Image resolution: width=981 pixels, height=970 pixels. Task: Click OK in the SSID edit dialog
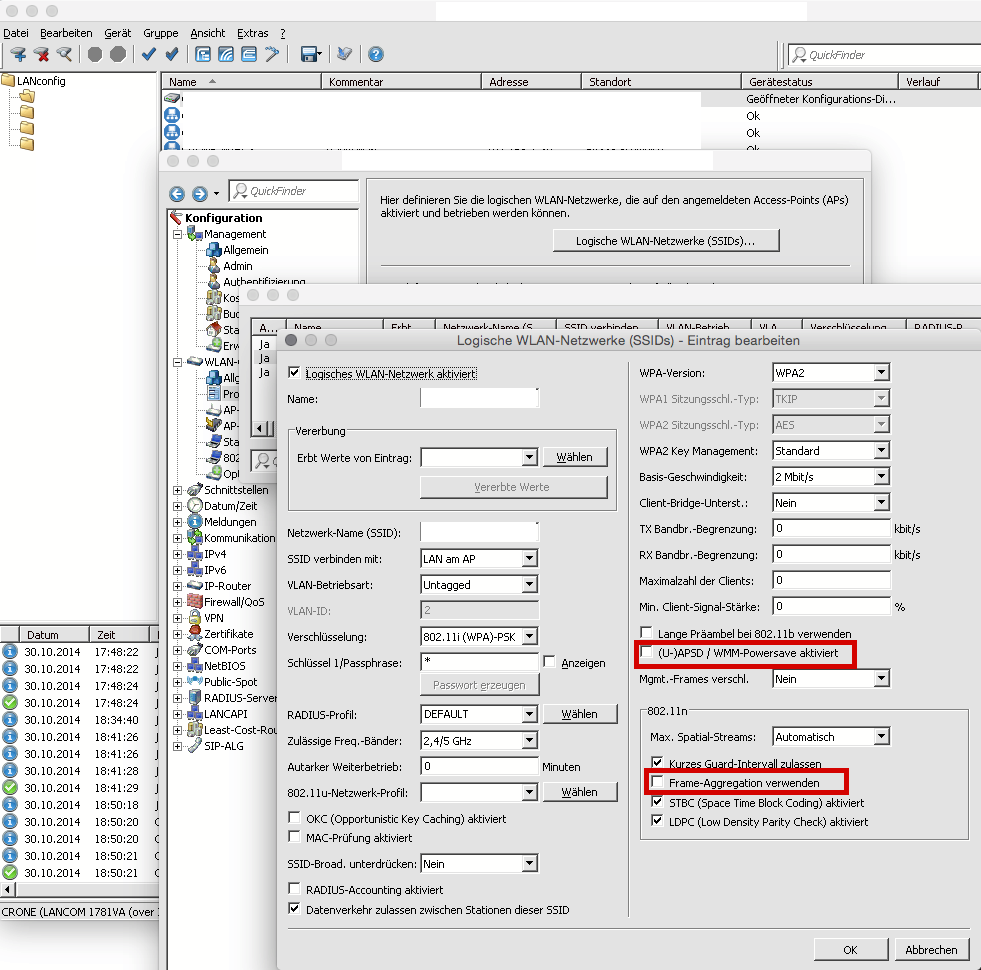pyautogui.click(x=850, y=949)
